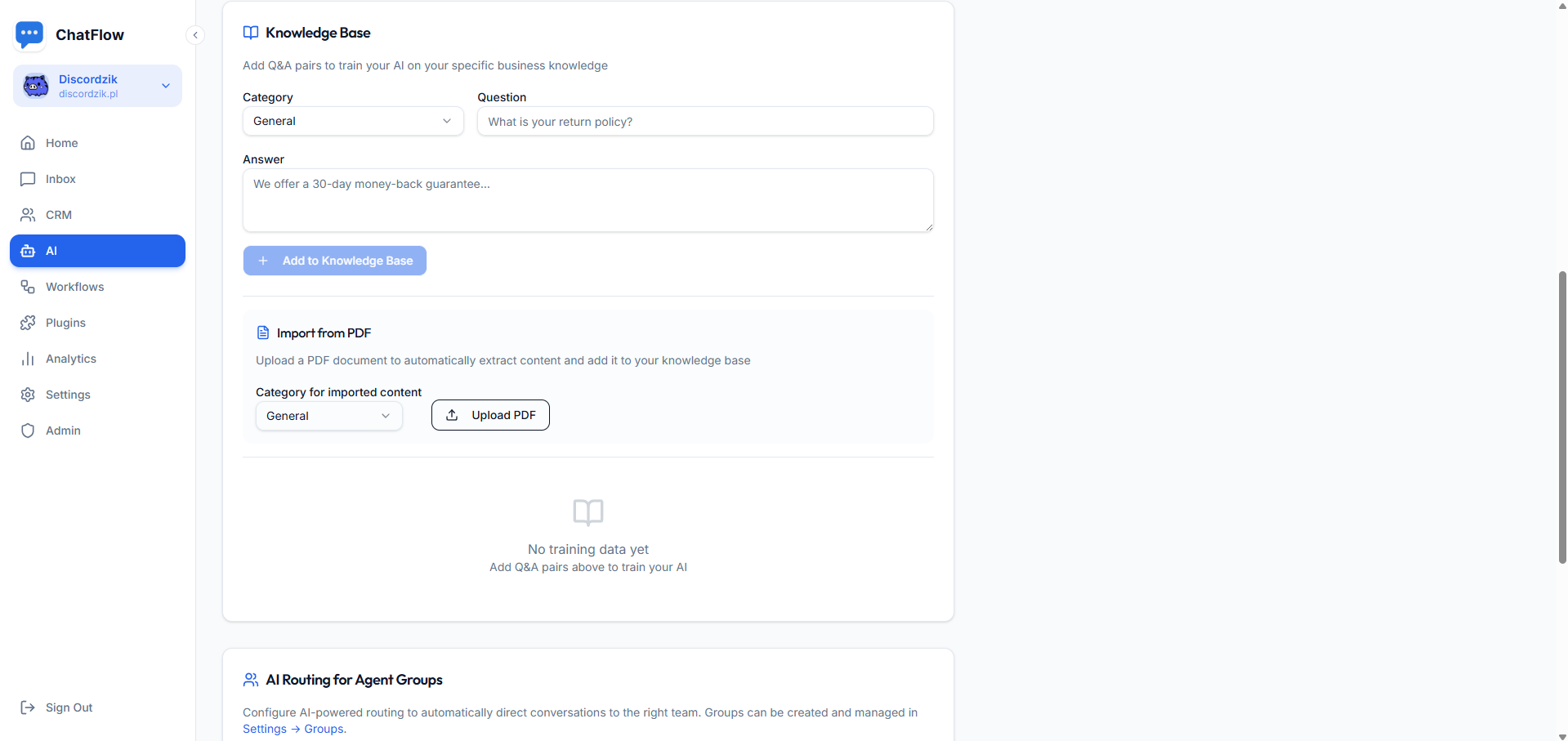Expand the imported content category dropdown
1568x741 pixels.
pos(328,416)
